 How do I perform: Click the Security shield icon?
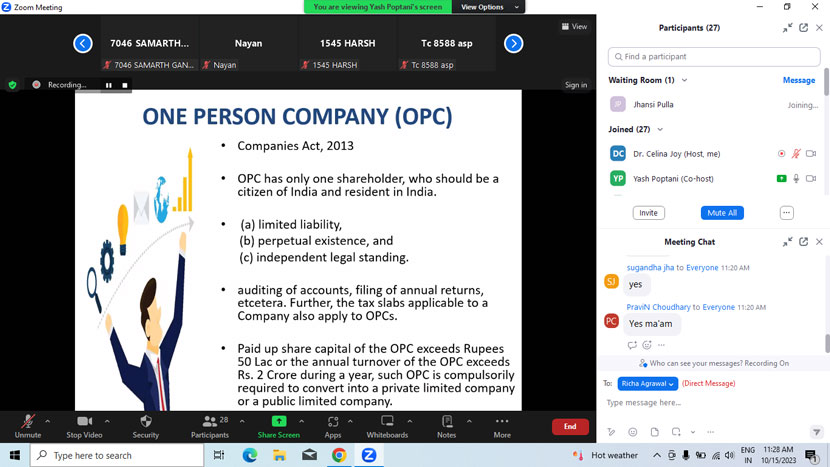(x=146, y=421)
